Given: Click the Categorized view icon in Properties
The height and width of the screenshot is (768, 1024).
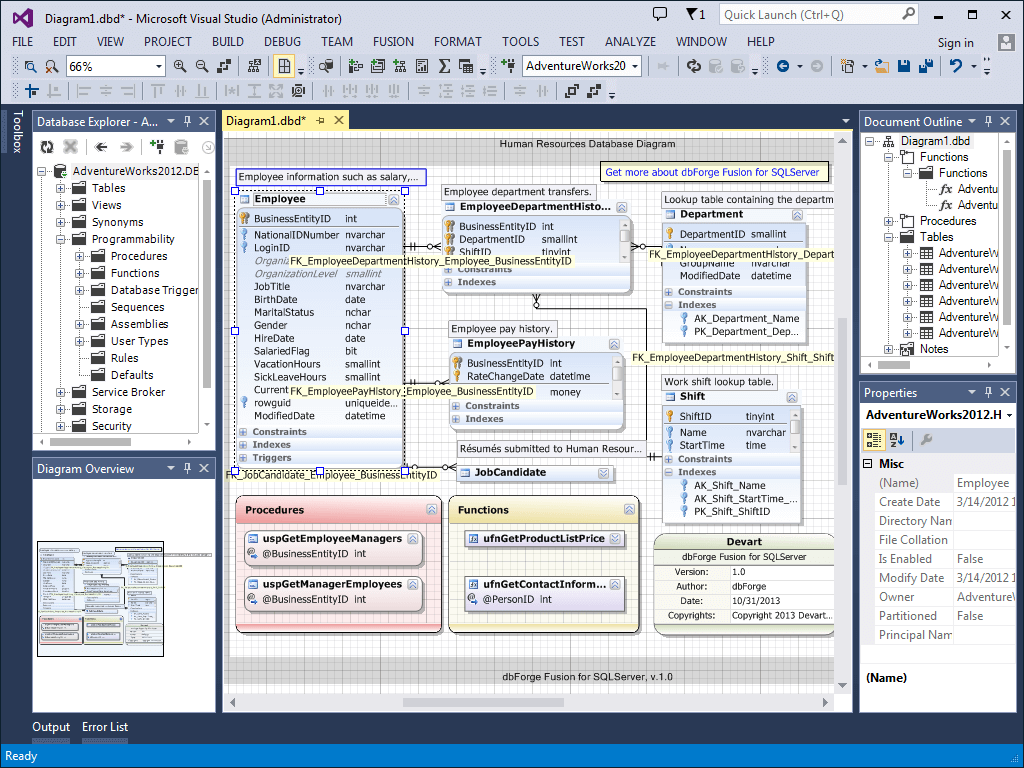Looking at the screenshot, I should click(x=874, y=440).
